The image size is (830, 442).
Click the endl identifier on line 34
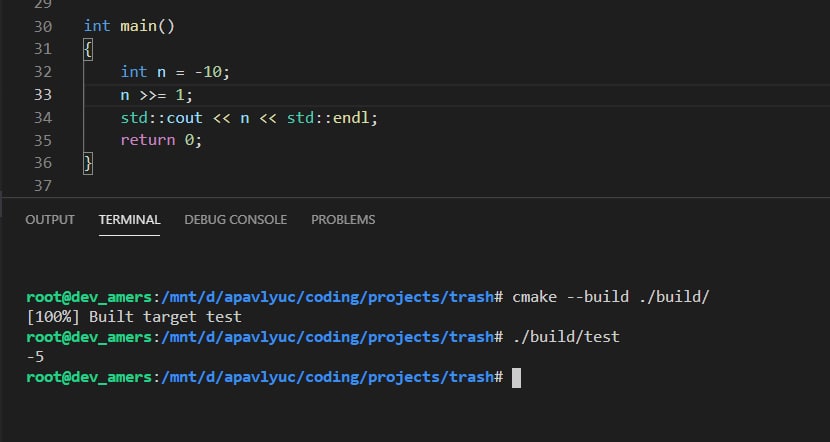click(351, 118)
